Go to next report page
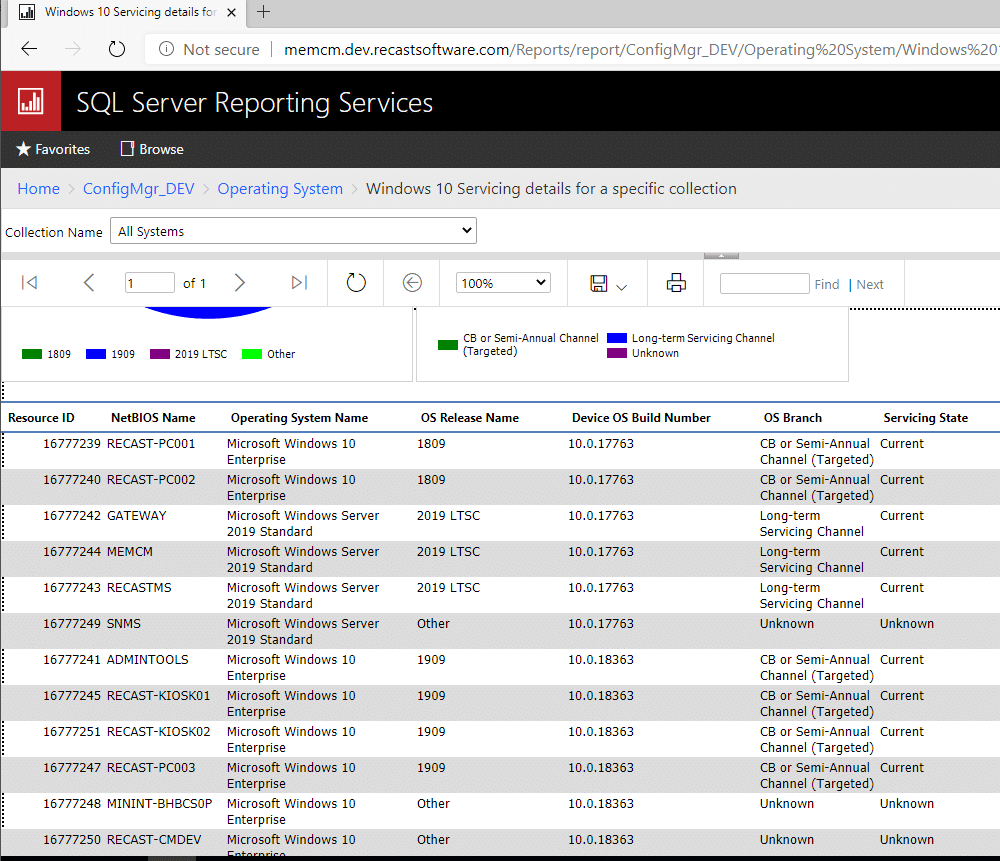This screenshot has height=861, width=1000. [239, 283]
